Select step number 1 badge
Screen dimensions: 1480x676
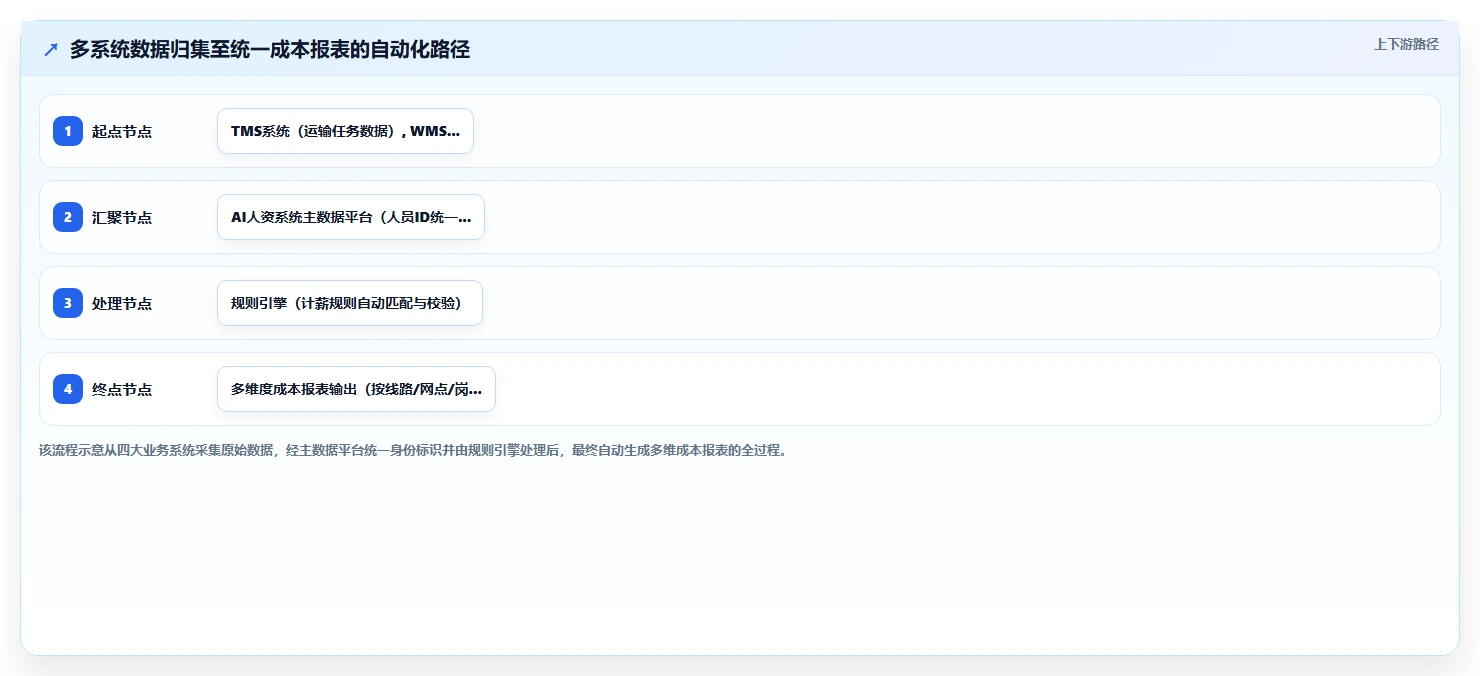68,131
